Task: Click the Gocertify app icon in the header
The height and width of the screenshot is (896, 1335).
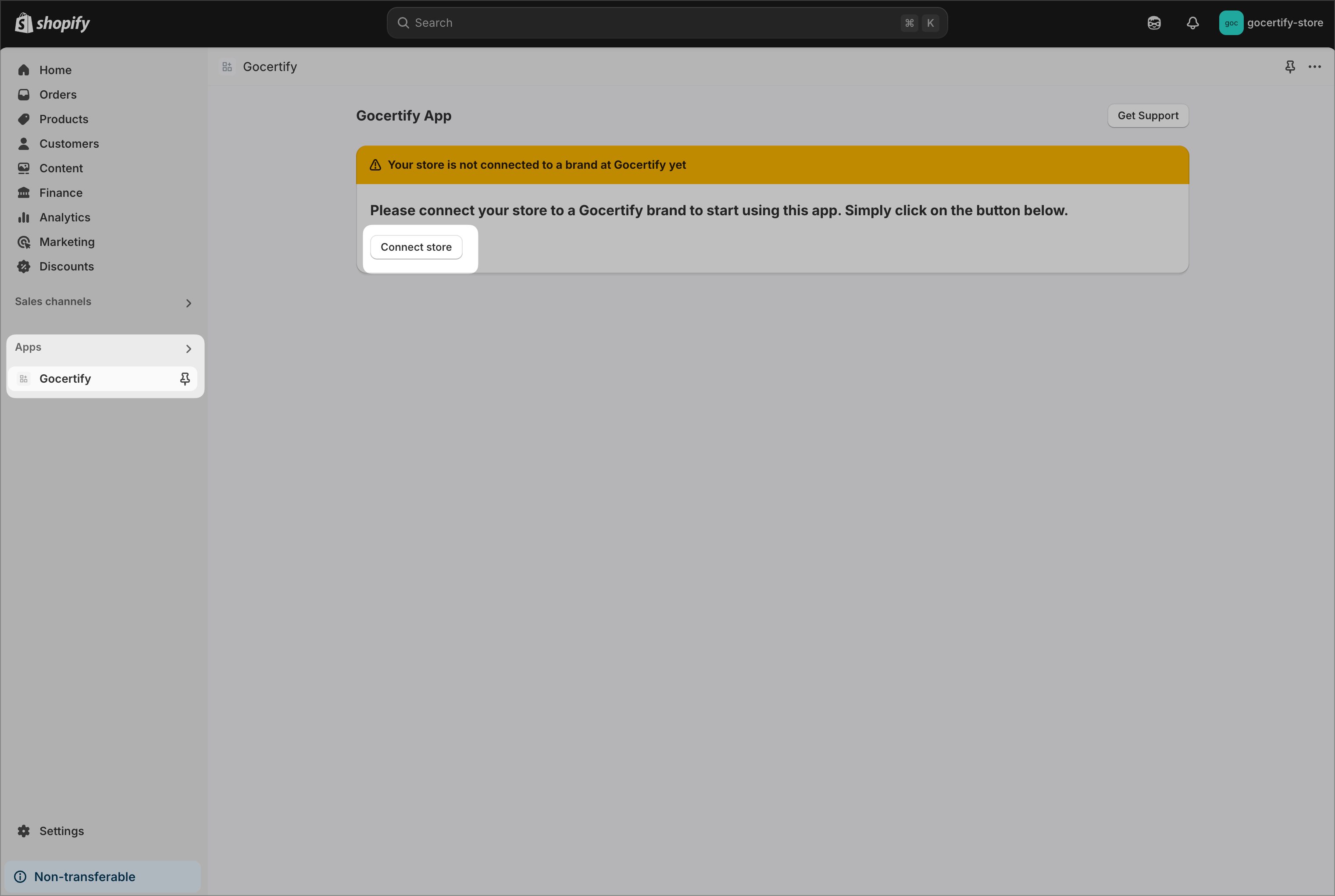Action: coord(227,67)
